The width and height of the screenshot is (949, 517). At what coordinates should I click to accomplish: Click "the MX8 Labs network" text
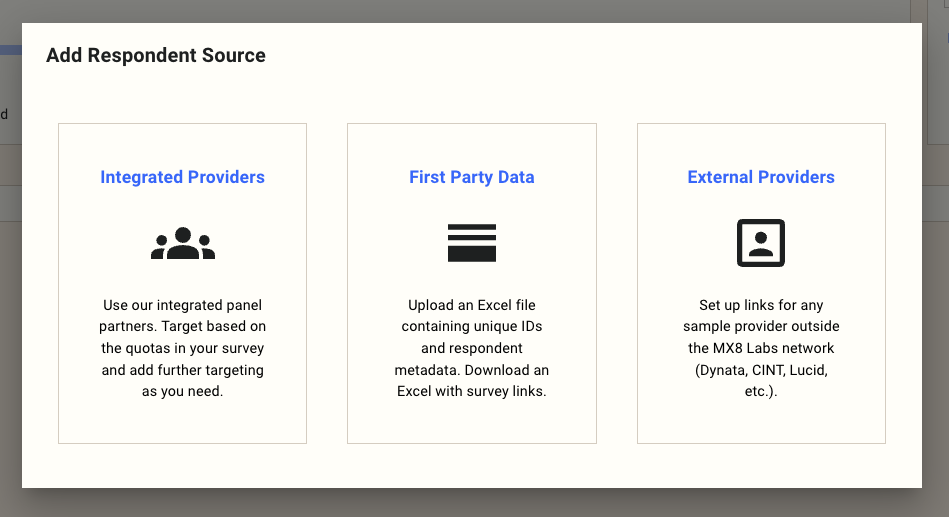click(x=761, y=348)
